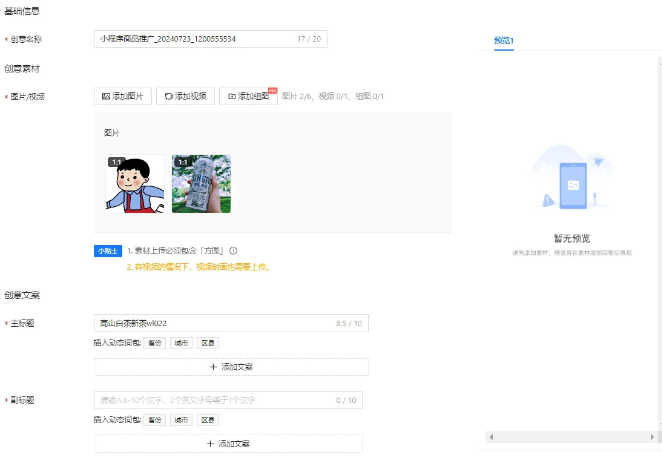Click the 创意素材 section heading
Screen dimensions: 662x456
coord(22,68)
